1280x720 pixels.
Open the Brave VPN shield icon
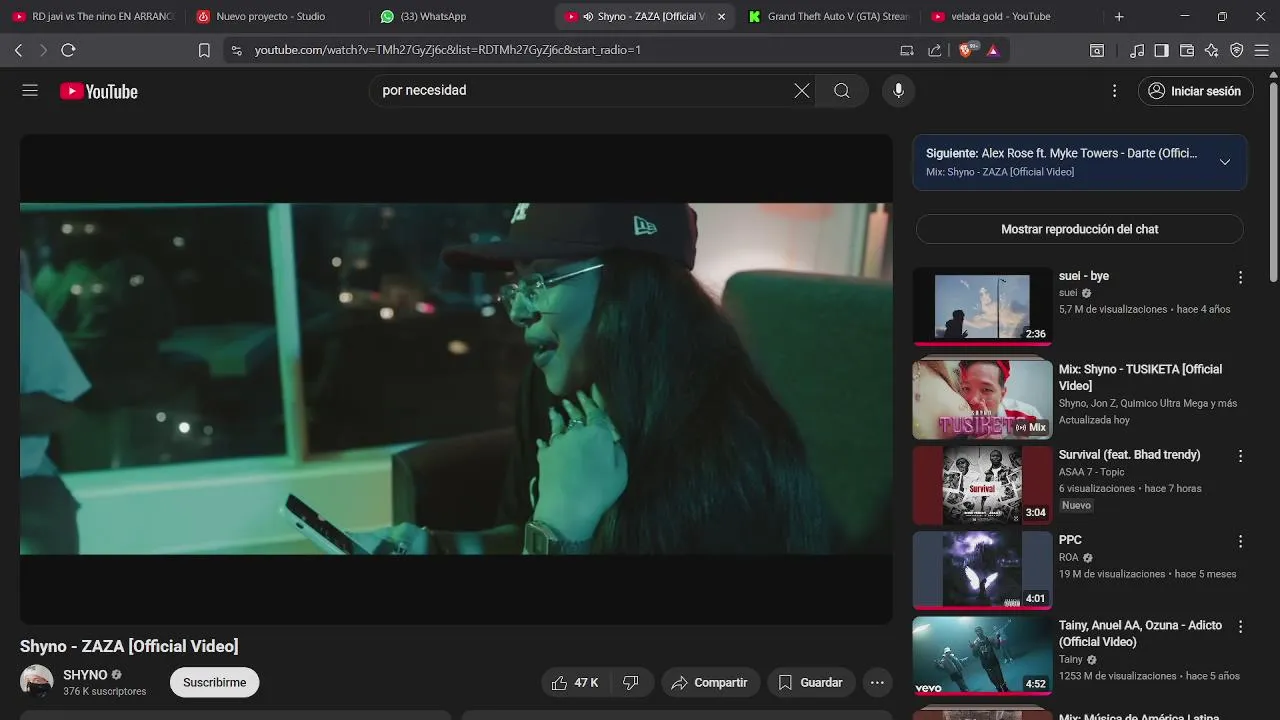click(1237, 50)
